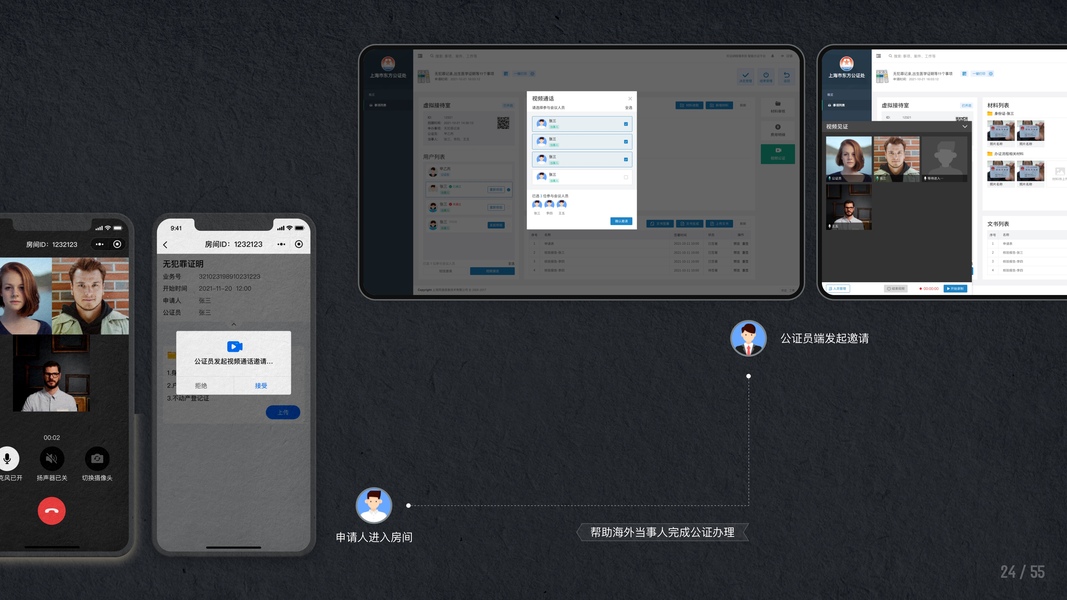The height and width of the screenshot is (600, 1067).
Task: Click the notary woman video tile in 视频见证
Action: click(x=849, y=159)
